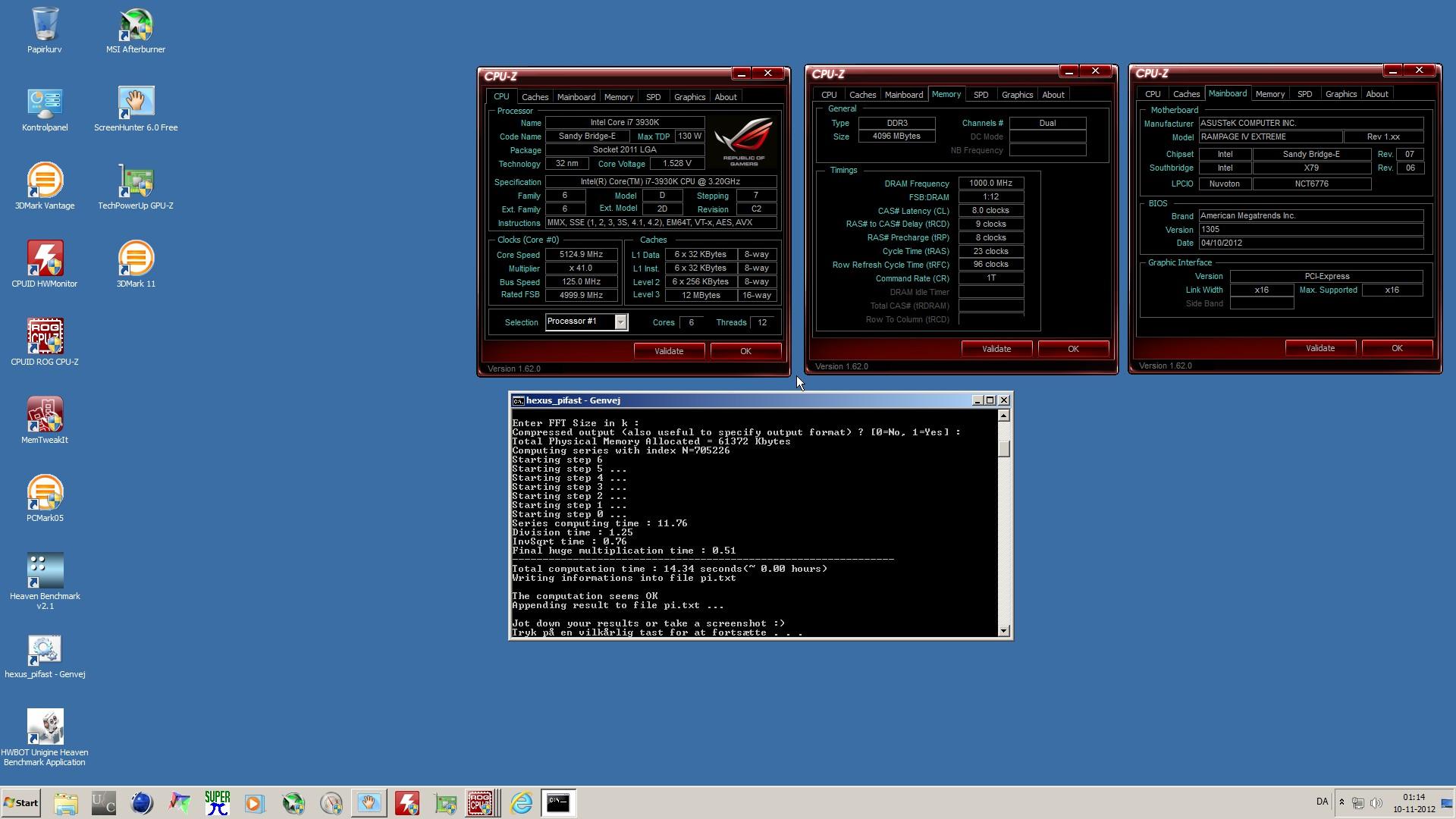Screen dimensions: 1456x819
Task: Click the Intel Core i7 3930K name field
Action: click(x=625, y=122)
